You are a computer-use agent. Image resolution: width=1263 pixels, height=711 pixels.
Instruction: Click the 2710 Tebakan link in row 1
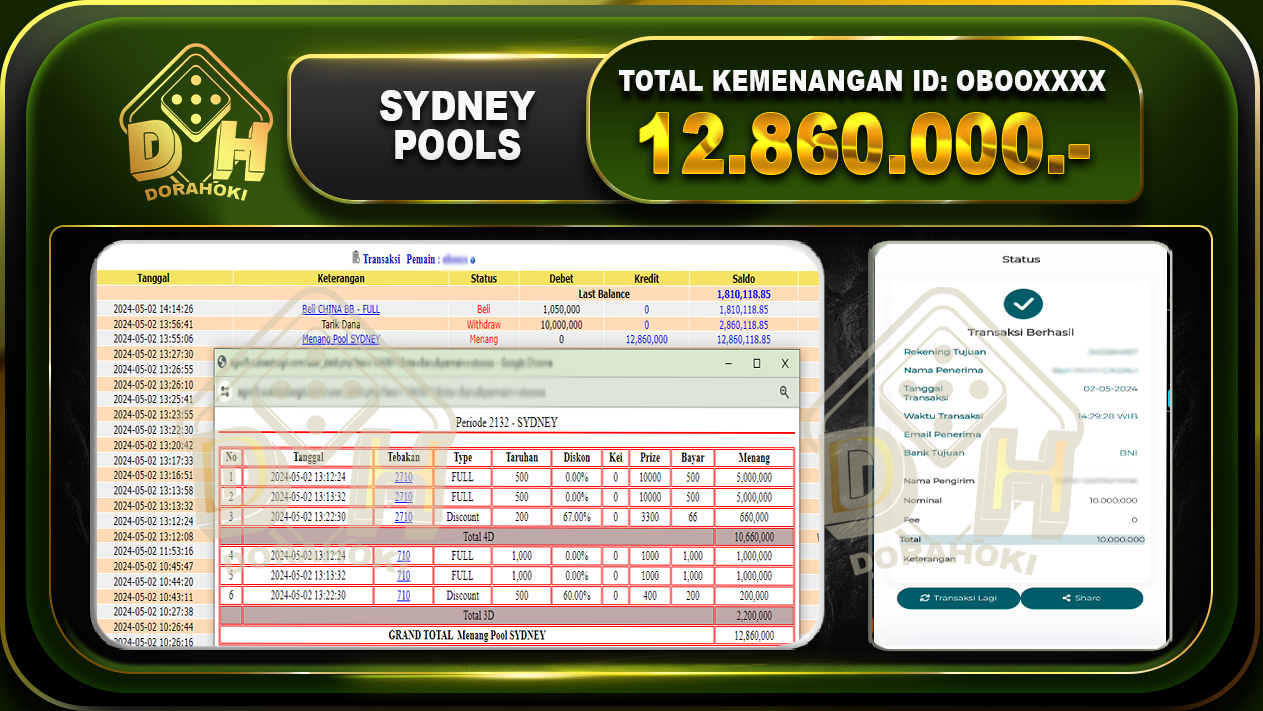402,477
